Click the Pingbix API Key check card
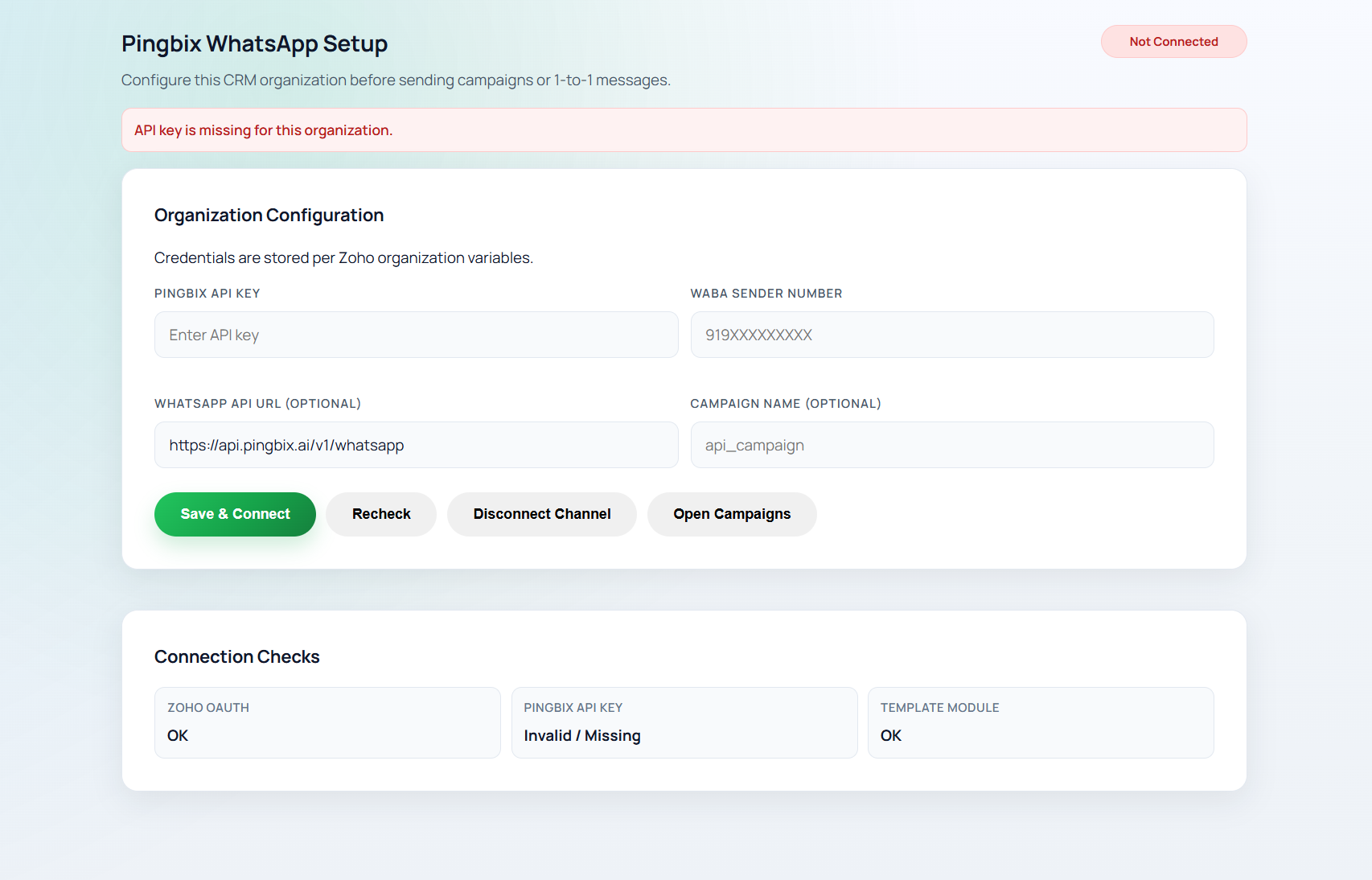Image resolution: width=1372 pixels, height=880 pixels. [x=684, y=722]
